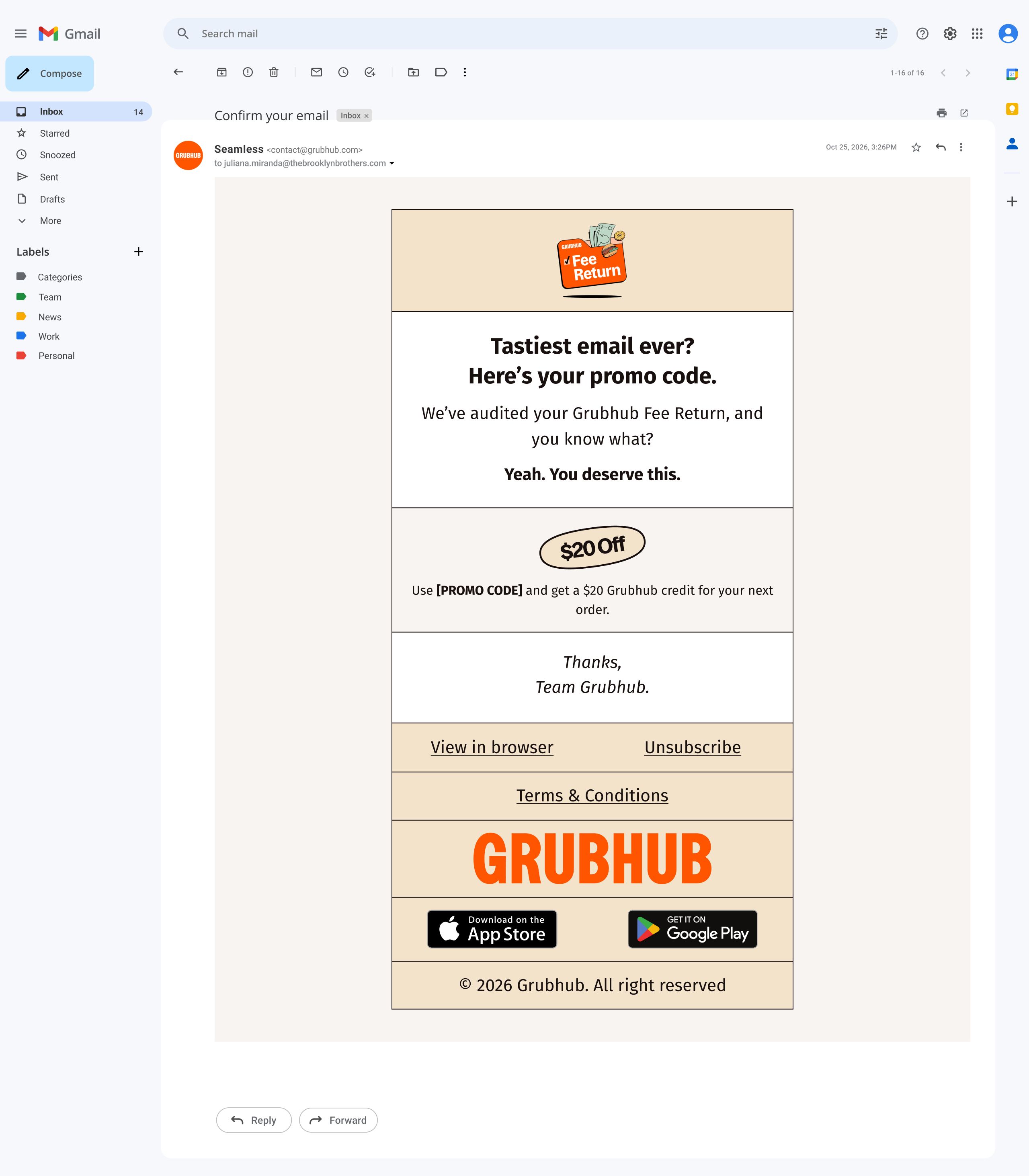Click the Grubhub sender avatar
1029x1176 pixels.
[189, 156]
